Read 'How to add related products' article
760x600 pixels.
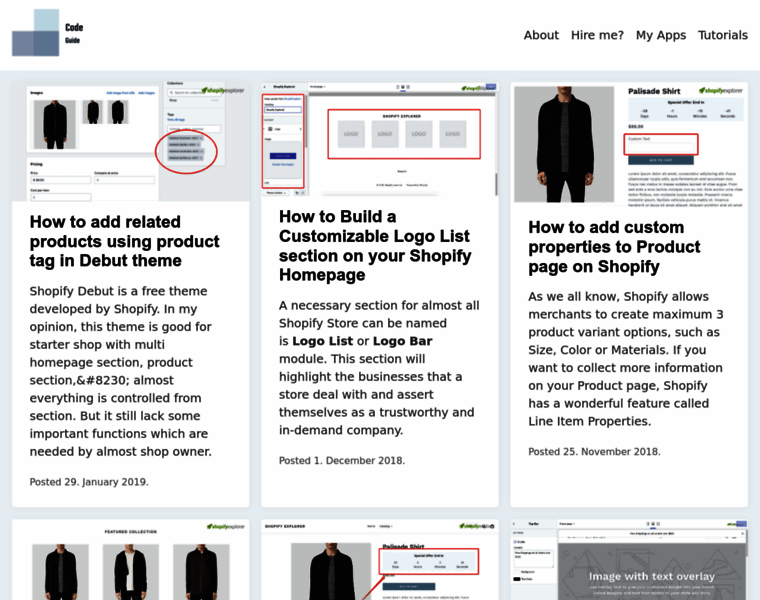click(x=125, y=241)
